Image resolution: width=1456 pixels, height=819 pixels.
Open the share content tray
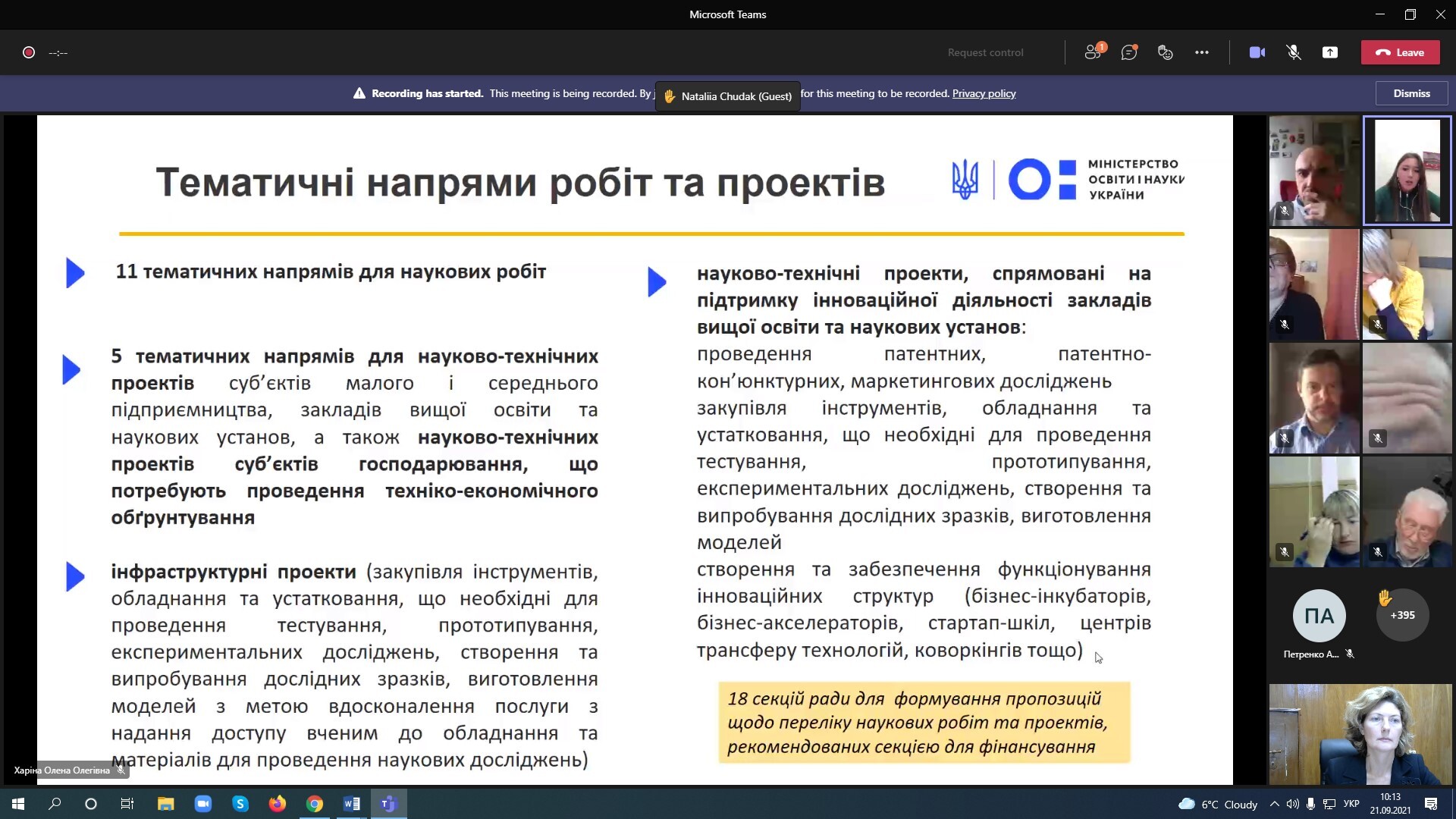point(1330,52)
